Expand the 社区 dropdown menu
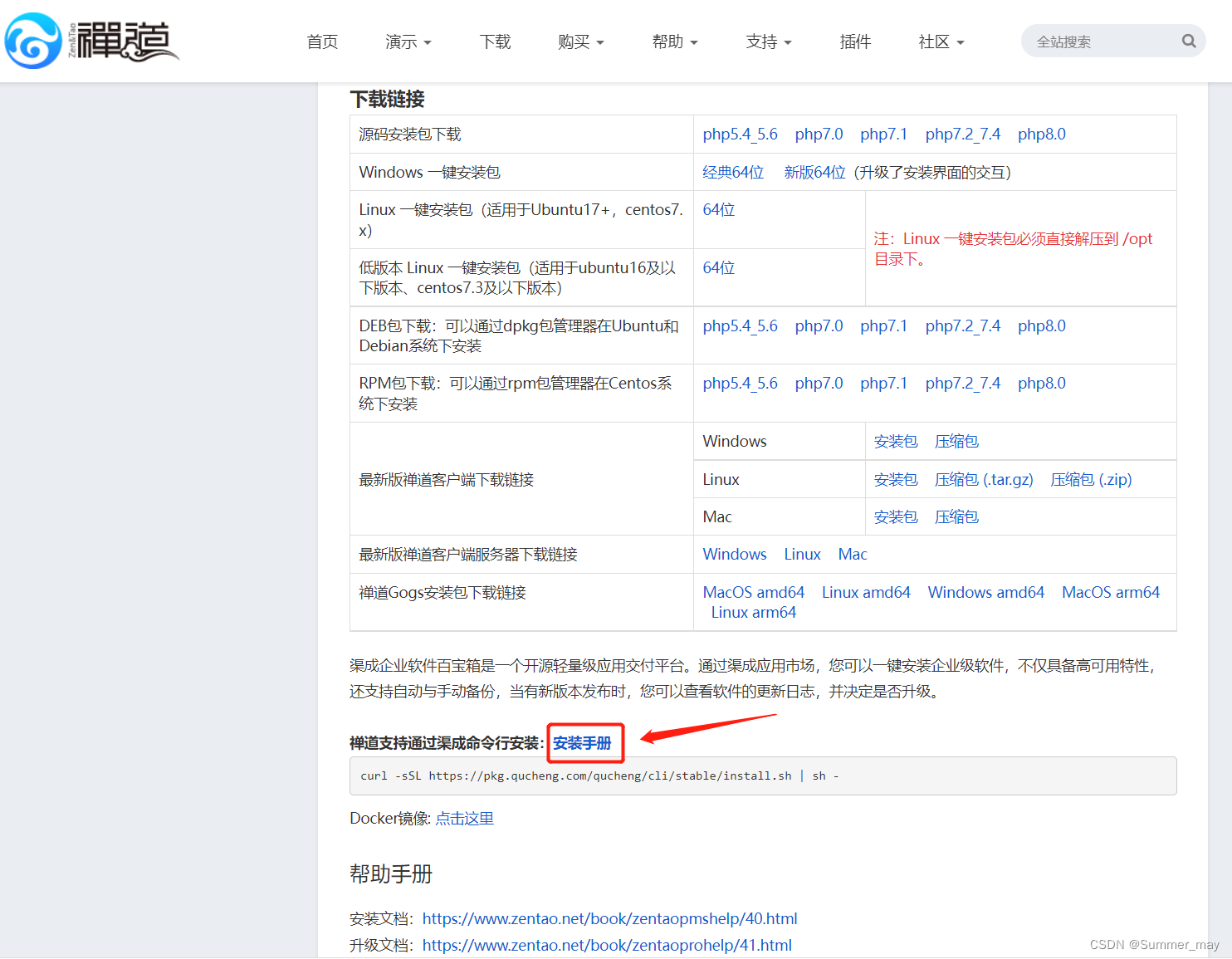The width and height of the screenshot is (1232, 959). click(x=941, y=42)
